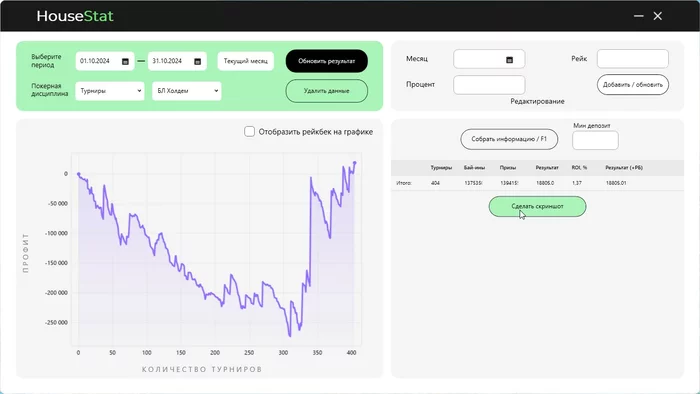Open the Месяц field calendar icon
This screenshot has height=394, width=700.
pyautogui.click(x=509, y=60)
